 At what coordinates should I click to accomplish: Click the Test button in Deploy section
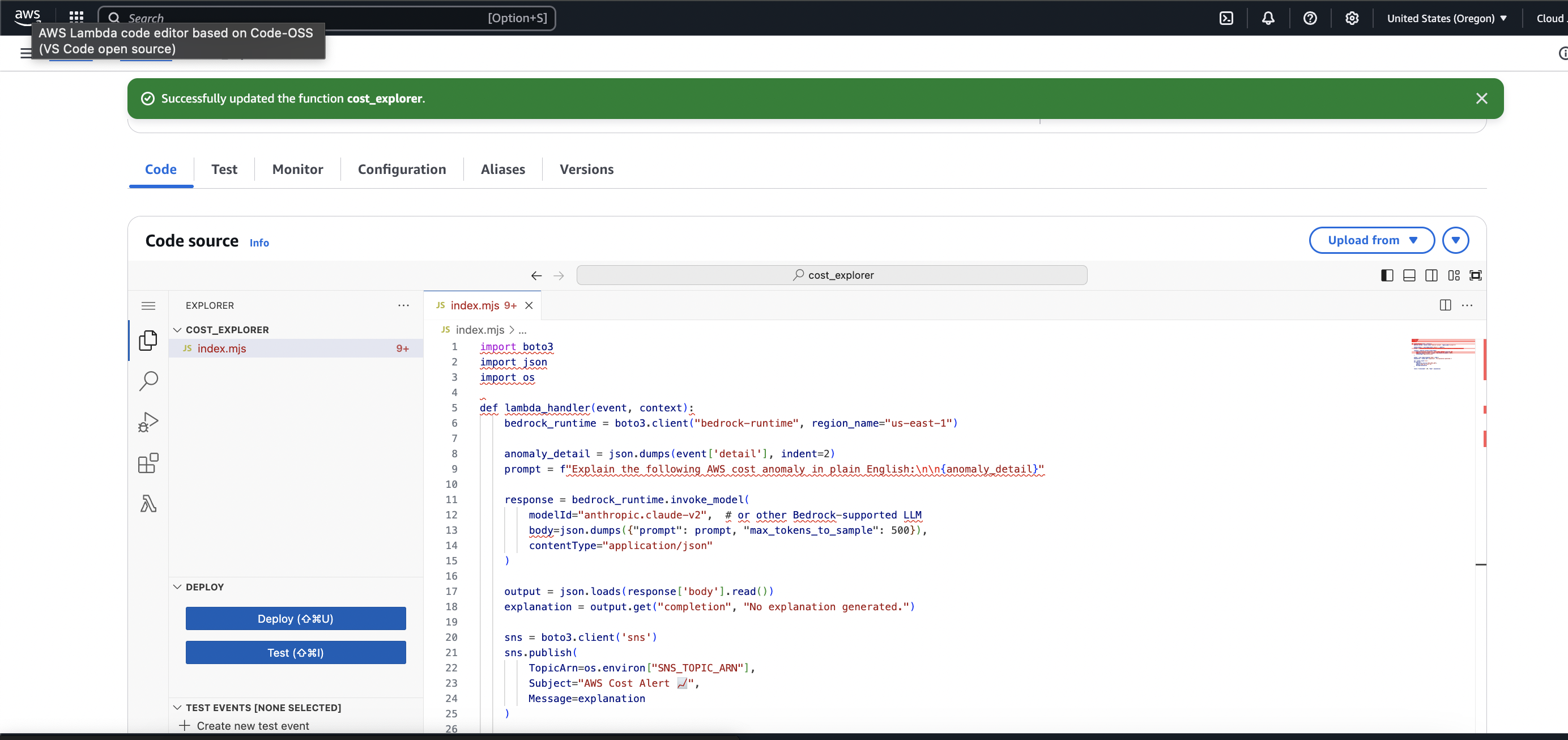[x=295, y=653]
